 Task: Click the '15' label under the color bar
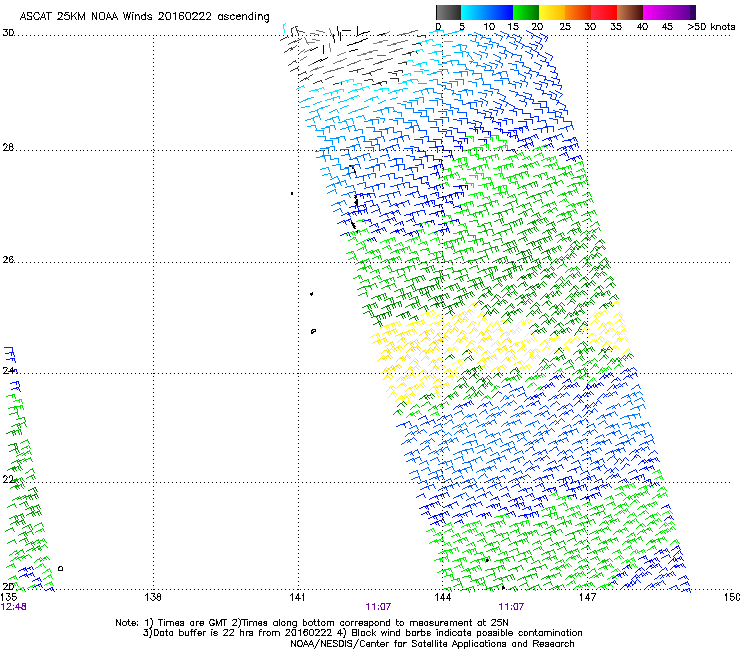pos(513,27)
